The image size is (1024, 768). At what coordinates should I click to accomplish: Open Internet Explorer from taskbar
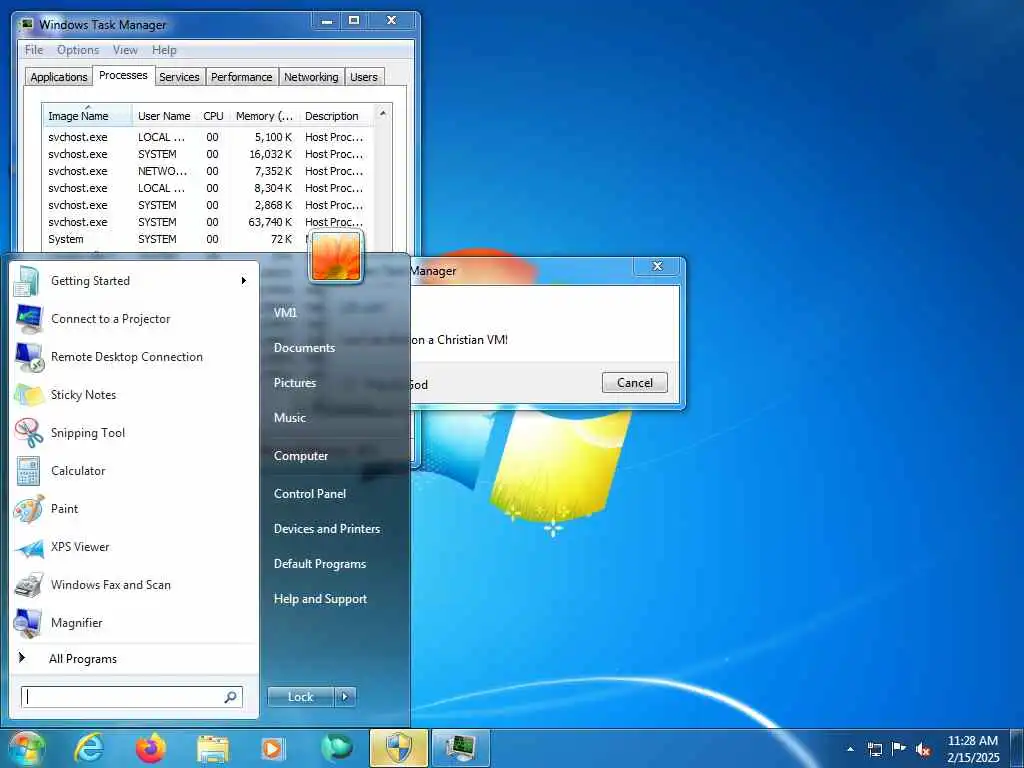pyautogui.click(x=88, y=748)
